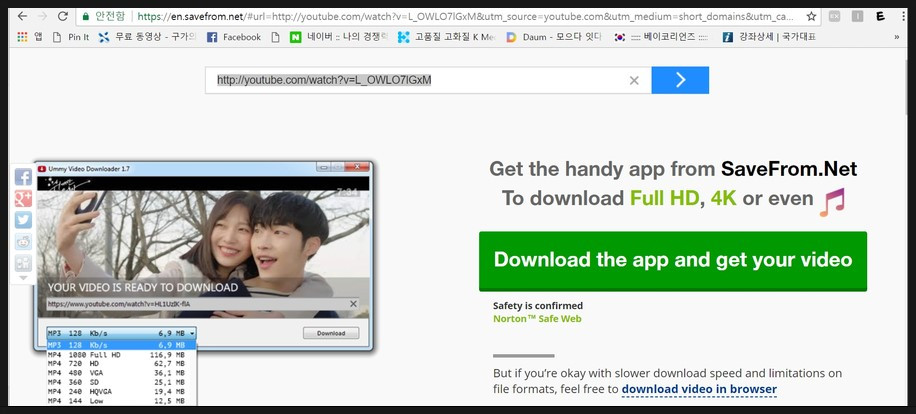Bookmark this page with the star icon
This screenshot has height=414, width=916.
[811, 16]
